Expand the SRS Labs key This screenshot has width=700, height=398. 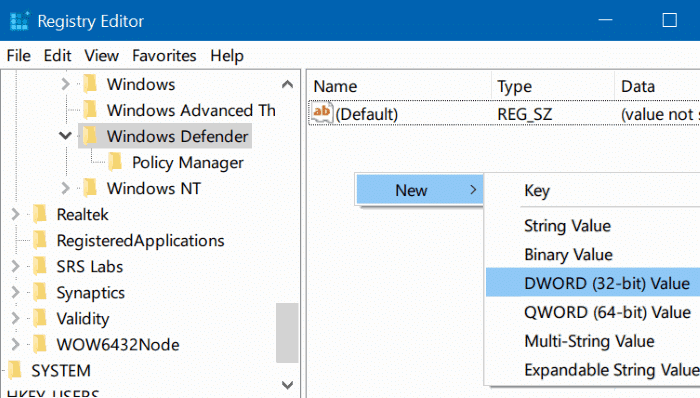pos(15,266)
